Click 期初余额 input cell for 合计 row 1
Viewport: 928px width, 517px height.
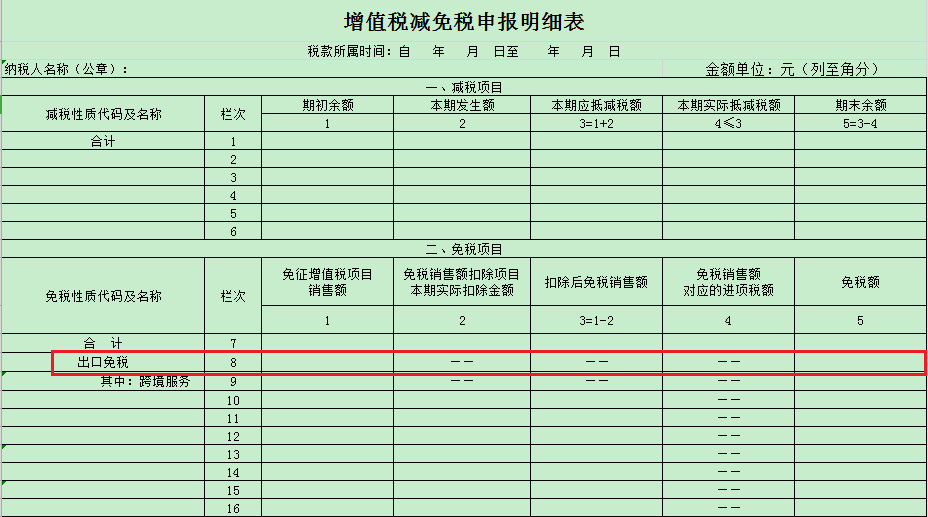pyautogui.click(x=328, y=141)
